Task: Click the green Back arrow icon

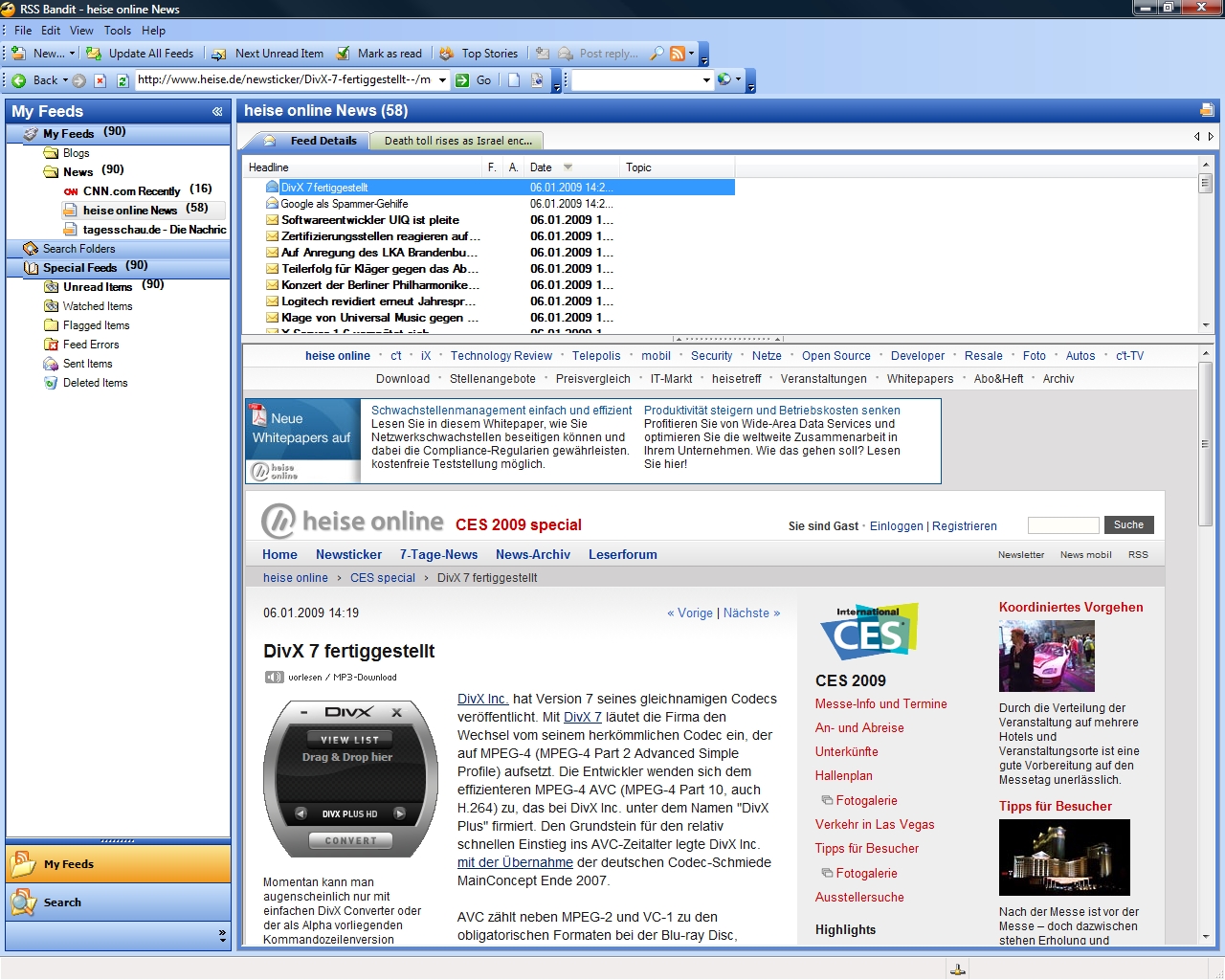Action: 18,80
